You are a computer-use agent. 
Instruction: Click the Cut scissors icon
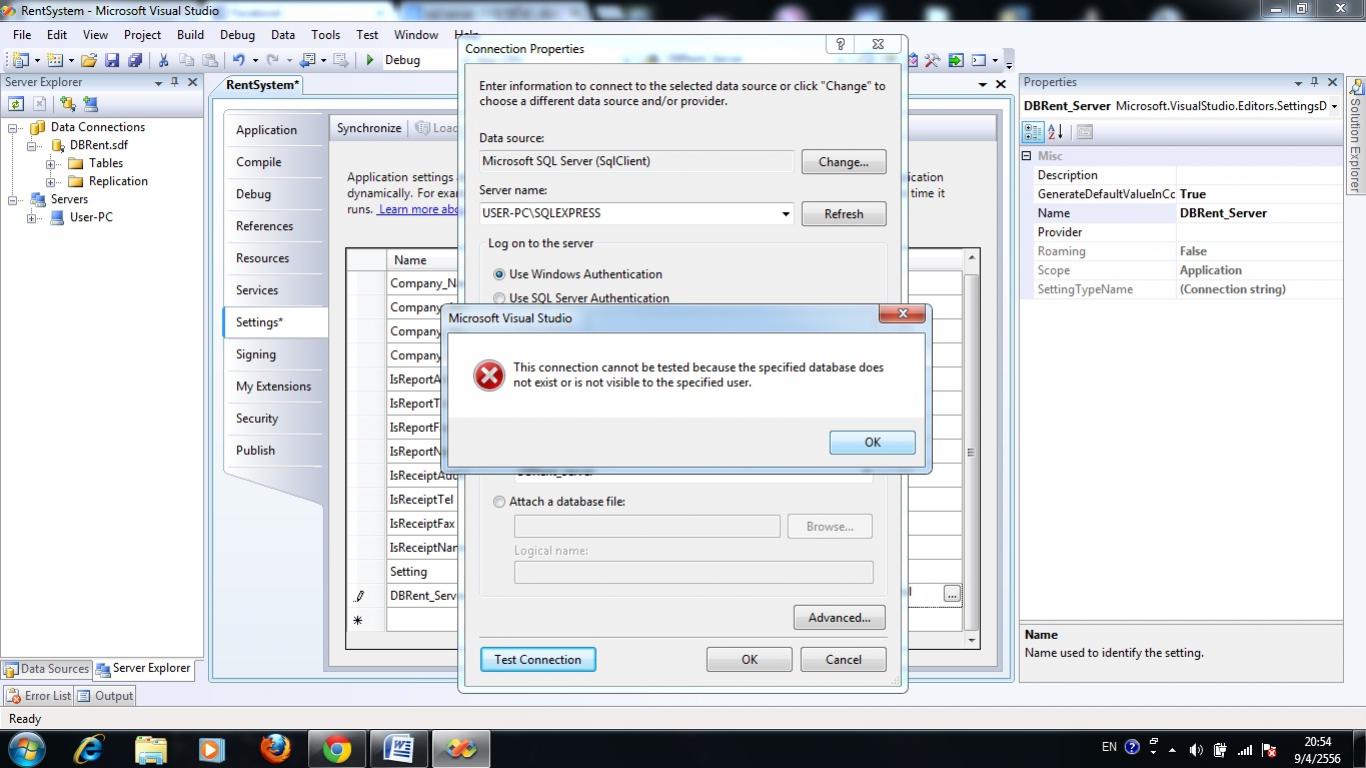click(x=164, y=60)
